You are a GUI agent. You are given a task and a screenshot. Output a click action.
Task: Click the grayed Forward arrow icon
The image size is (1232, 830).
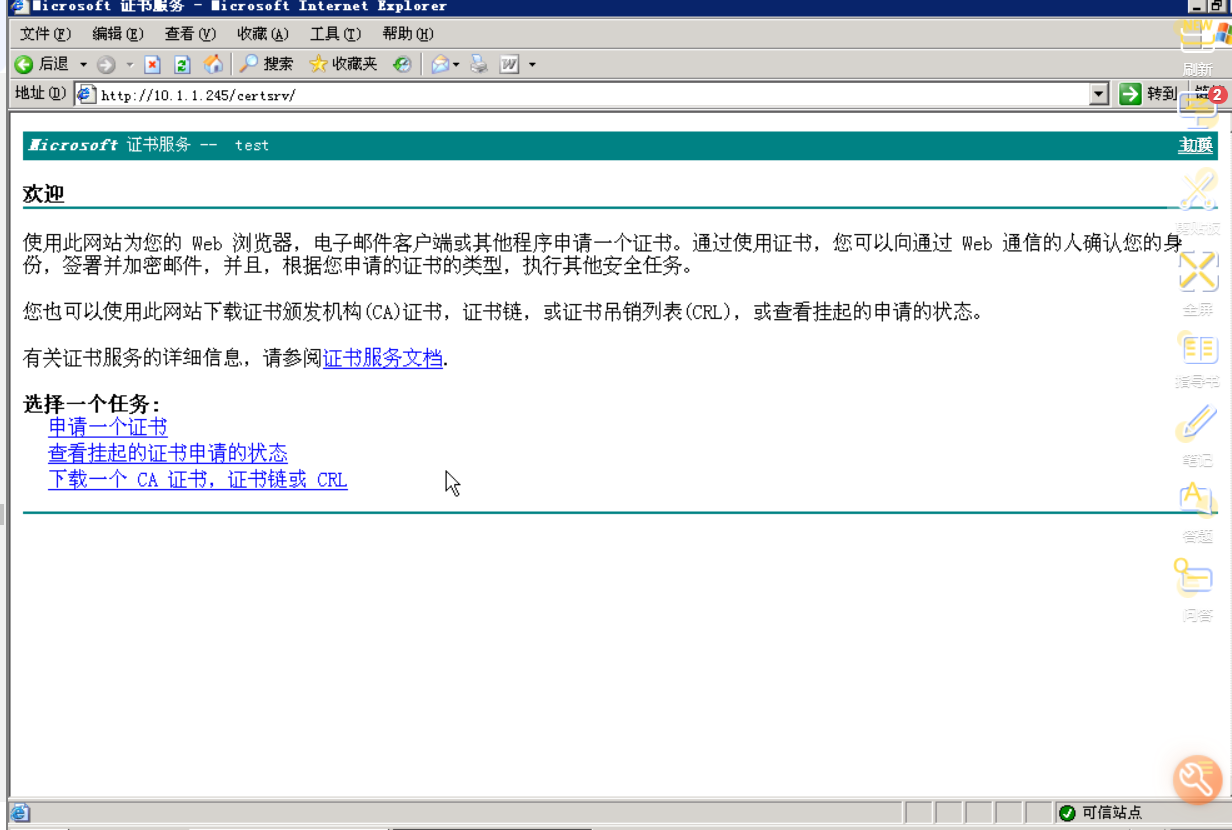(106, 64)
